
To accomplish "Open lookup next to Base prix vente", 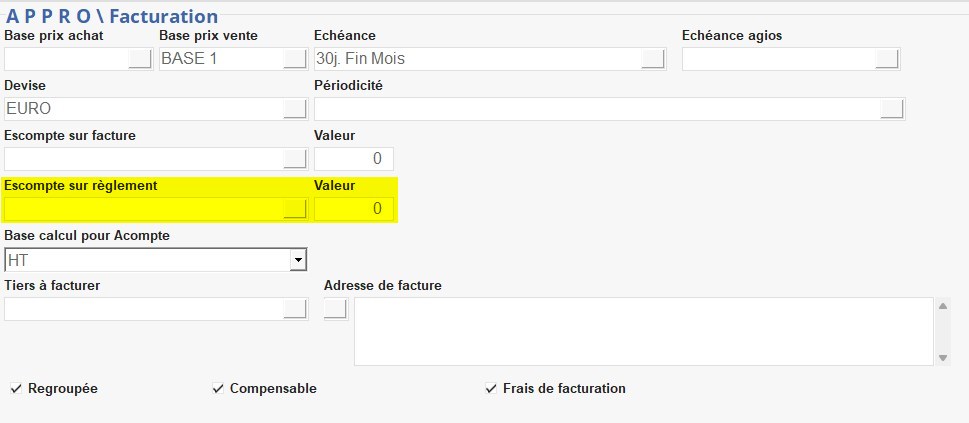I will pyautogui.click(x=294, y=59).
